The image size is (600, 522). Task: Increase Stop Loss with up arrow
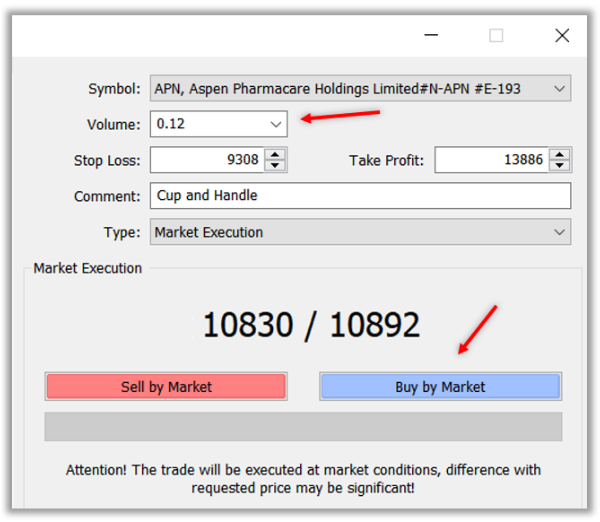275,155
